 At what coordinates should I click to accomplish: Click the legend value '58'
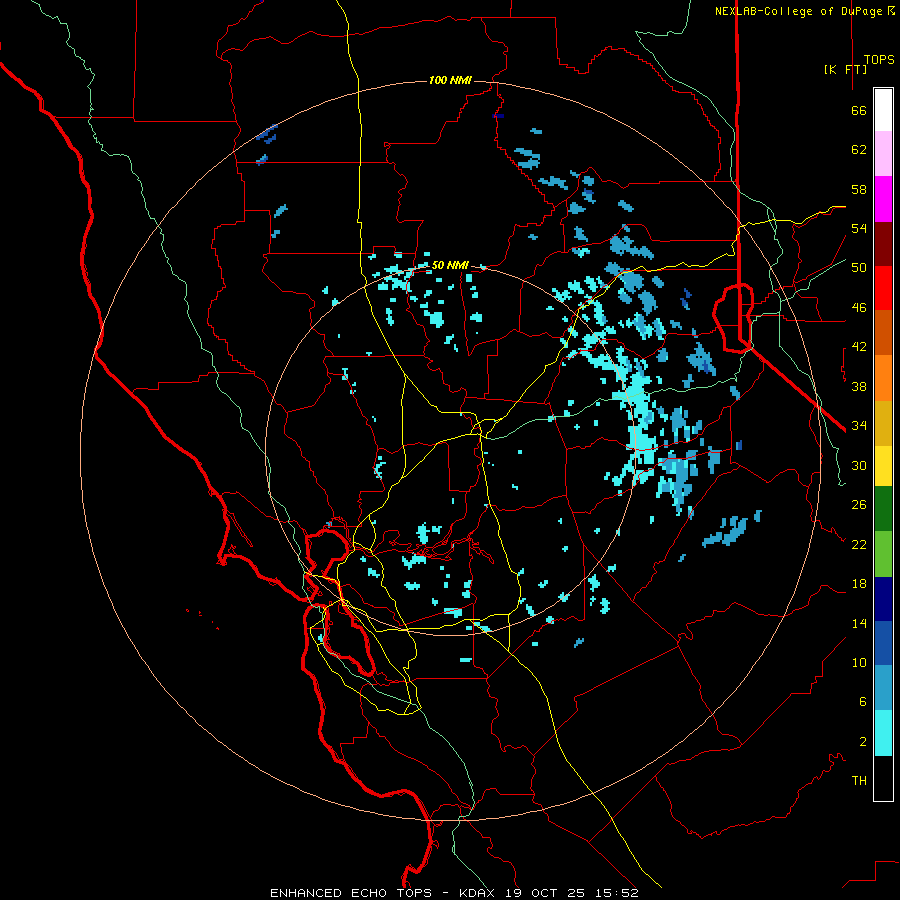point(859,189)
